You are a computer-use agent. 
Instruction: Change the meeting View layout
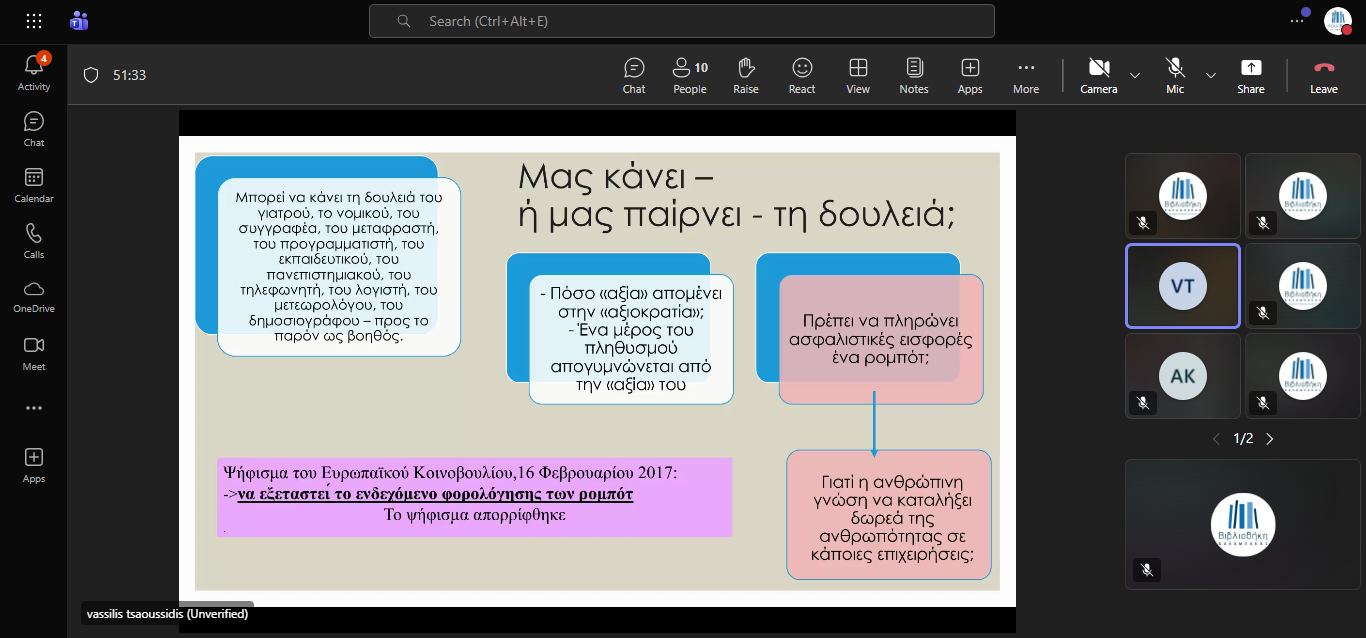(858, 76)
